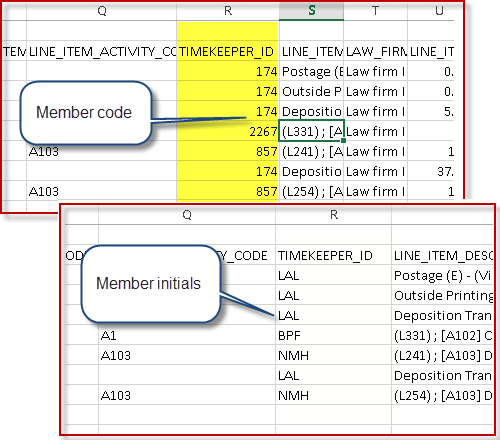This screenshot has height=440, width=500.
Task: Click timekeeper 174 in Outside P row
Action: (228, 91)
